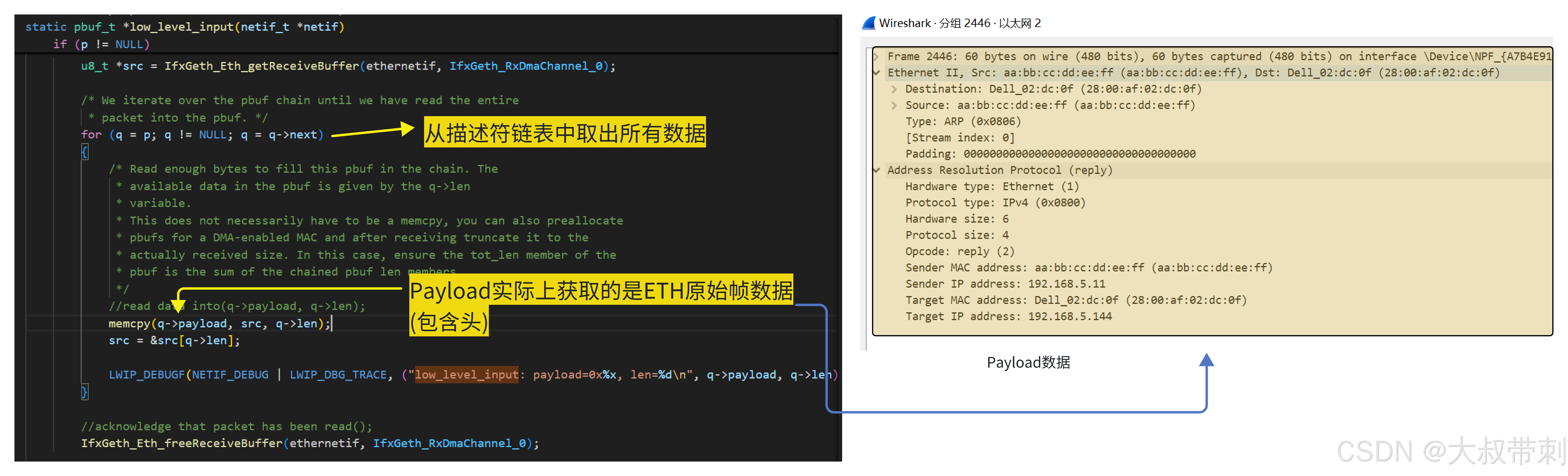The width and height of the screenshot is (1568, 476).
Task: Click the low_level_input highlighted search match
Action: 466,375
